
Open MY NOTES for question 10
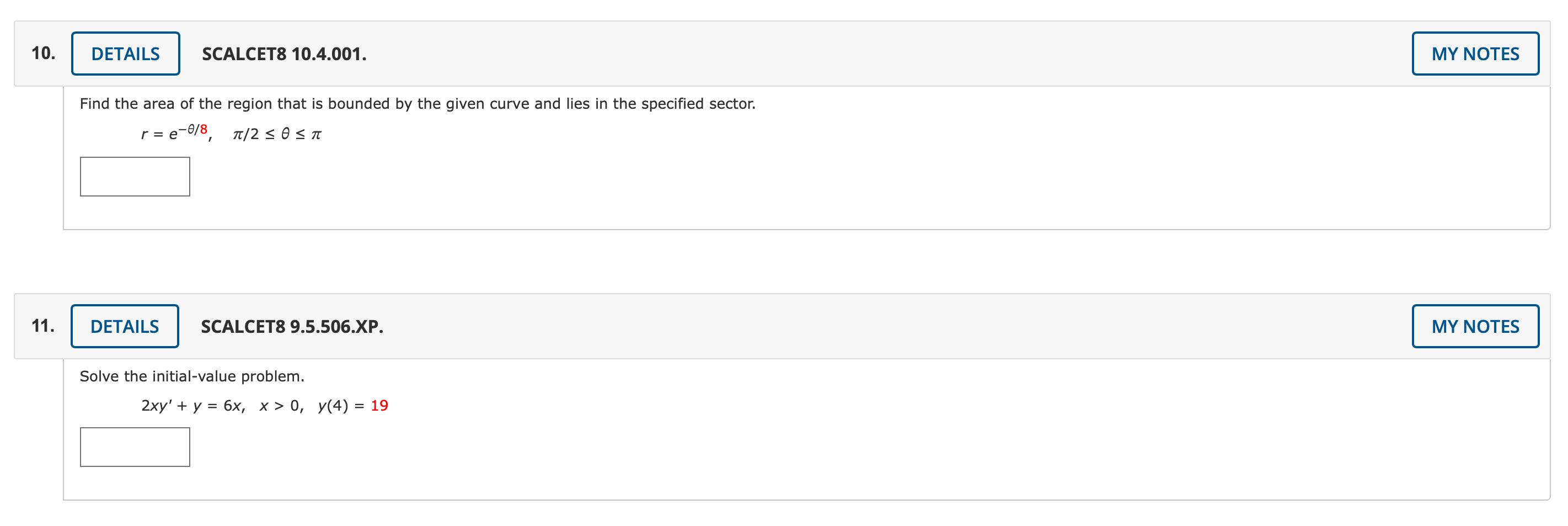1475,54
